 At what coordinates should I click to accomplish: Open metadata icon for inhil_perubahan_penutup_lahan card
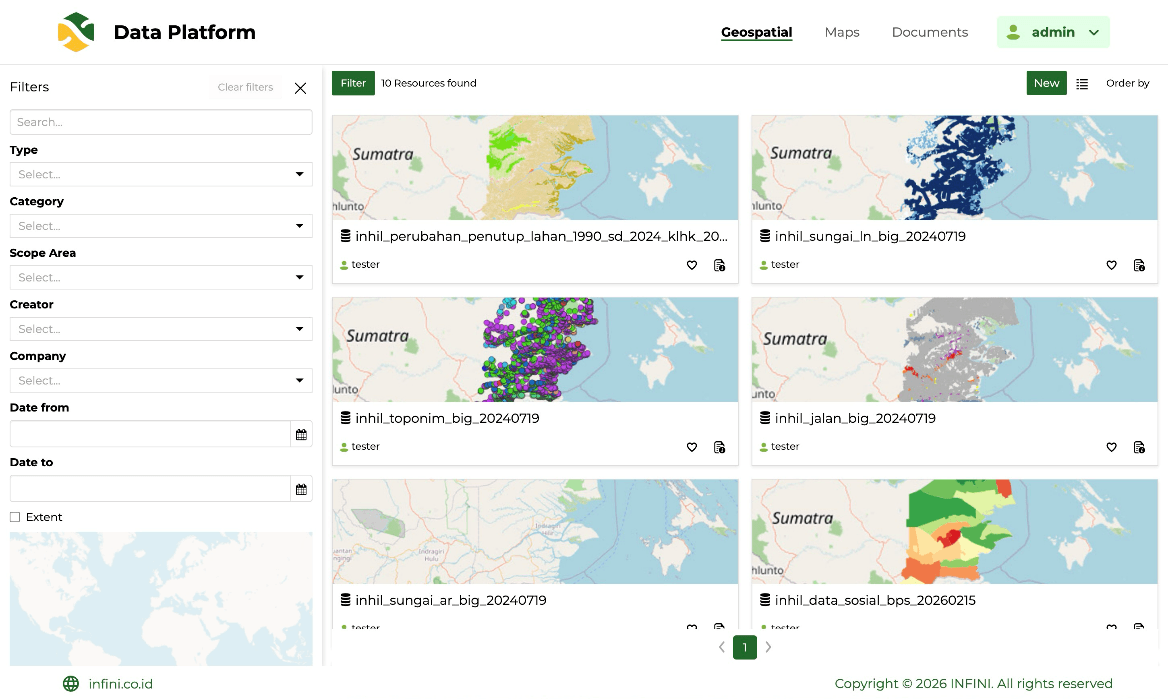pos(720,265)
